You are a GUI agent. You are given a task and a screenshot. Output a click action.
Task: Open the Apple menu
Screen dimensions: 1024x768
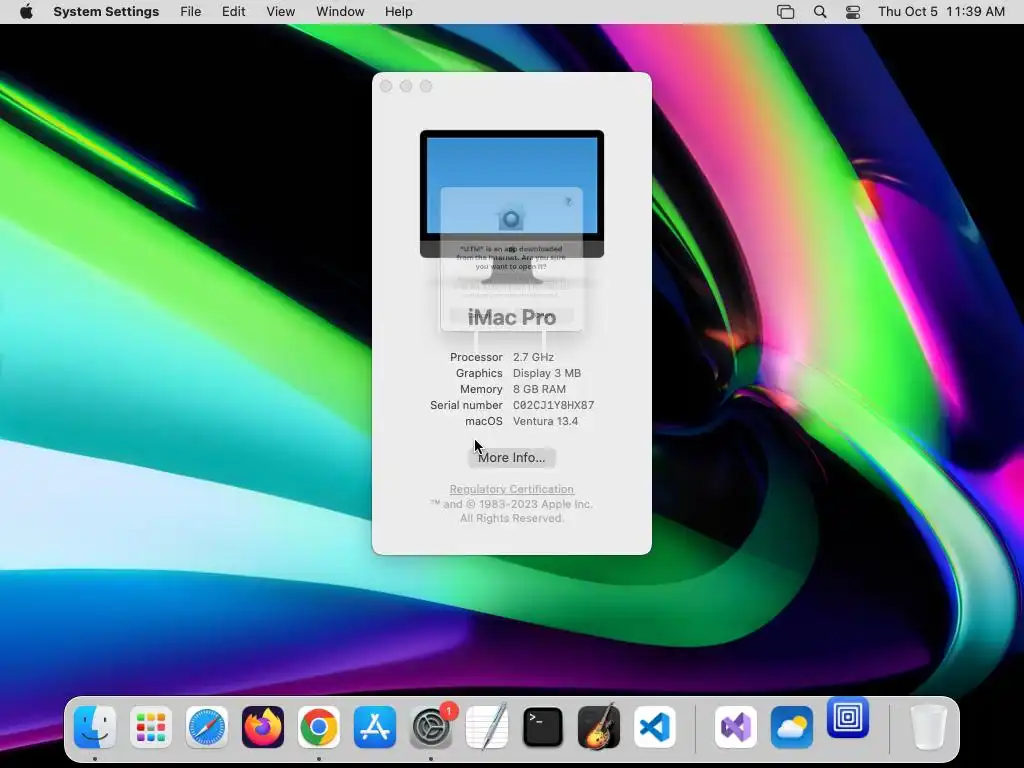(26, 12)
